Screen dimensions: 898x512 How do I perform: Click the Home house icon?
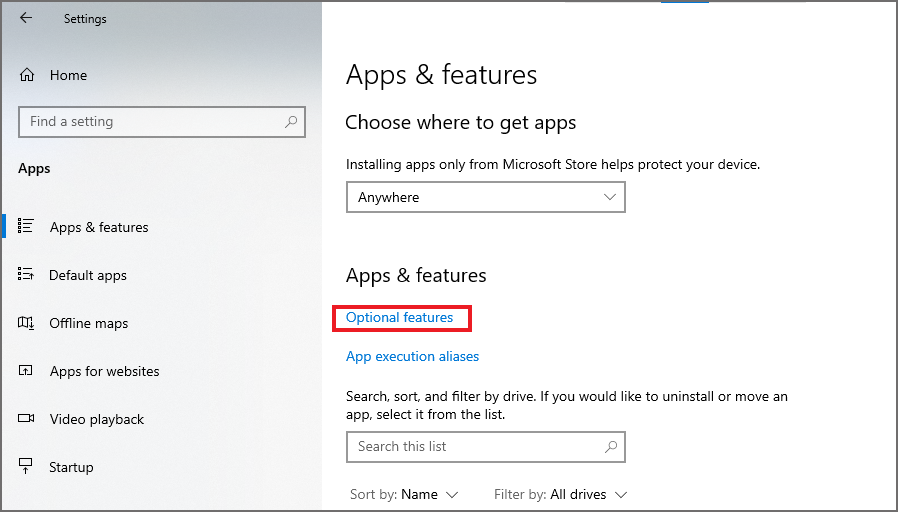click(27, 75)
